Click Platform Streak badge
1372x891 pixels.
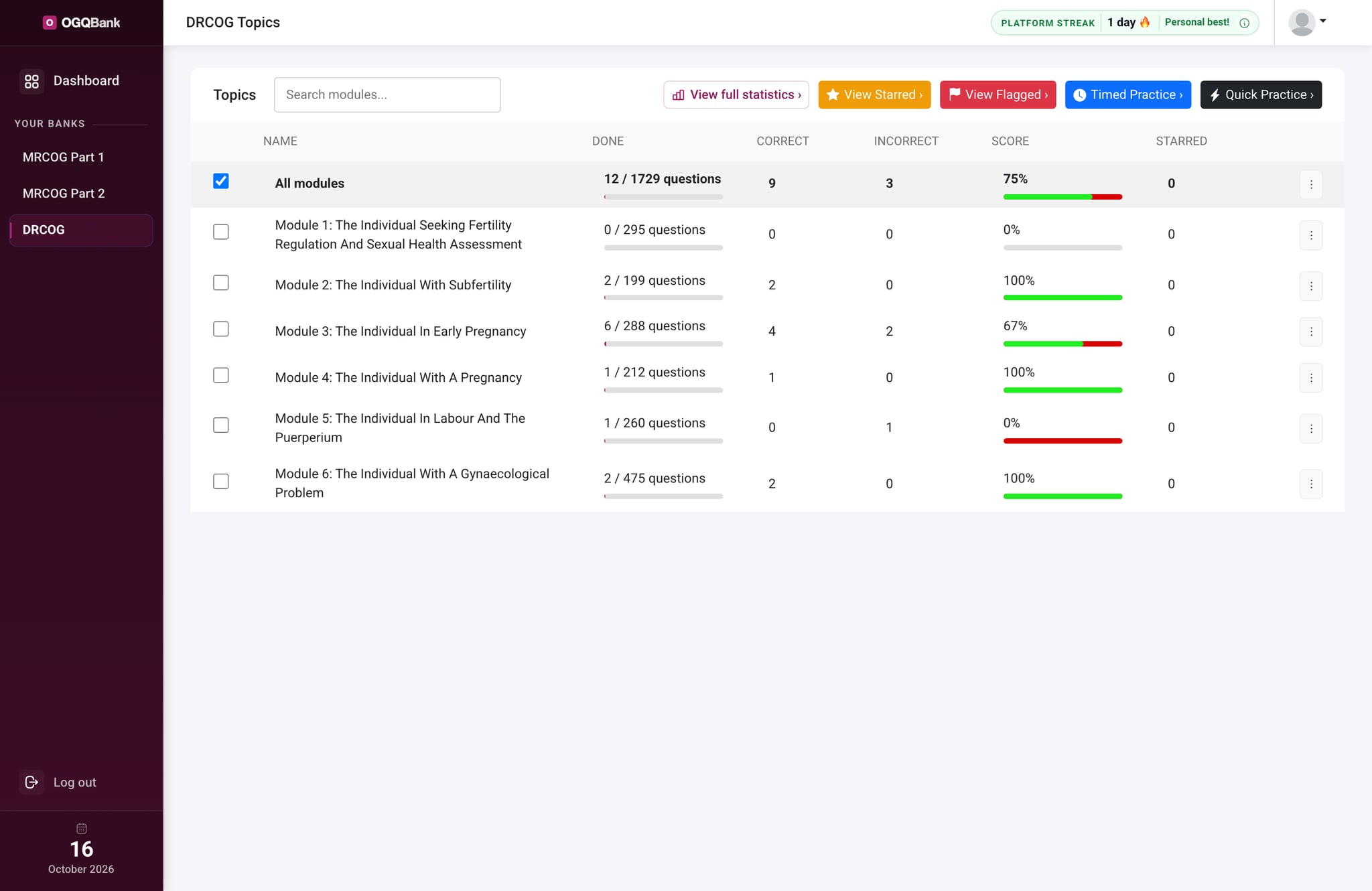click(x=1125, y=23)
